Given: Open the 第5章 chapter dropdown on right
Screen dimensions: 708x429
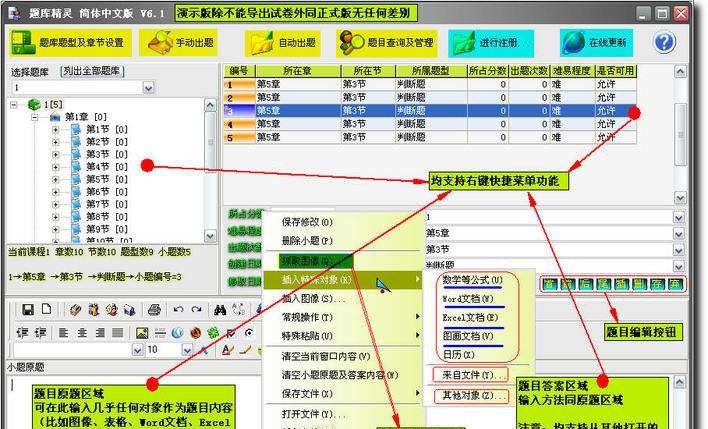Looking at the screenshot, I should click(679, 234).
